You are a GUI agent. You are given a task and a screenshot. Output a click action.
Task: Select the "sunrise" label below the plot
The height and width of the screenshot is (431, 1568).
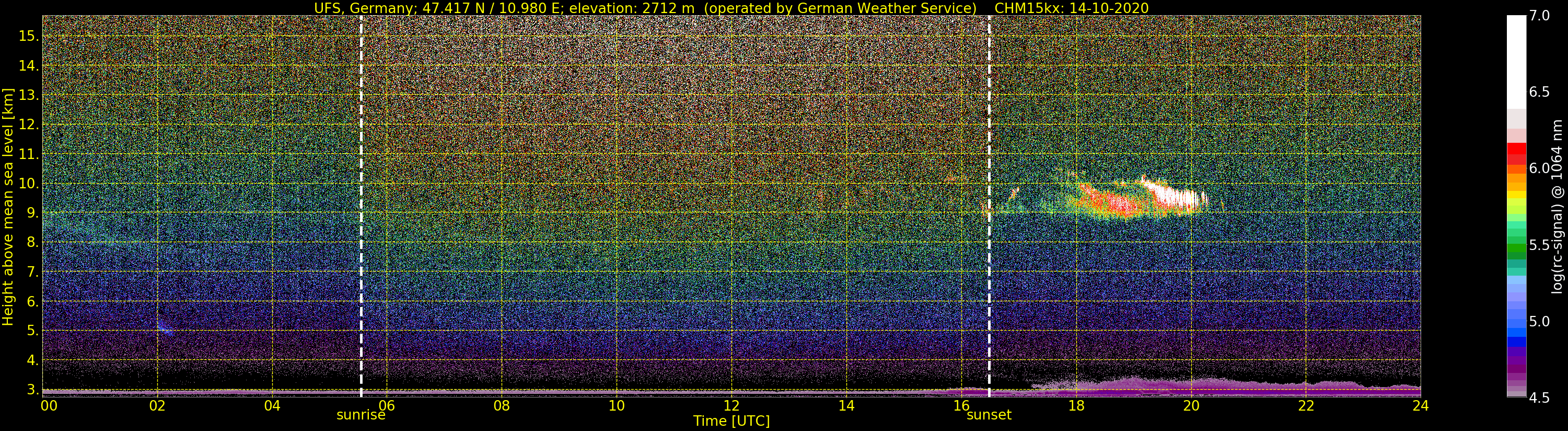[361, 415]
